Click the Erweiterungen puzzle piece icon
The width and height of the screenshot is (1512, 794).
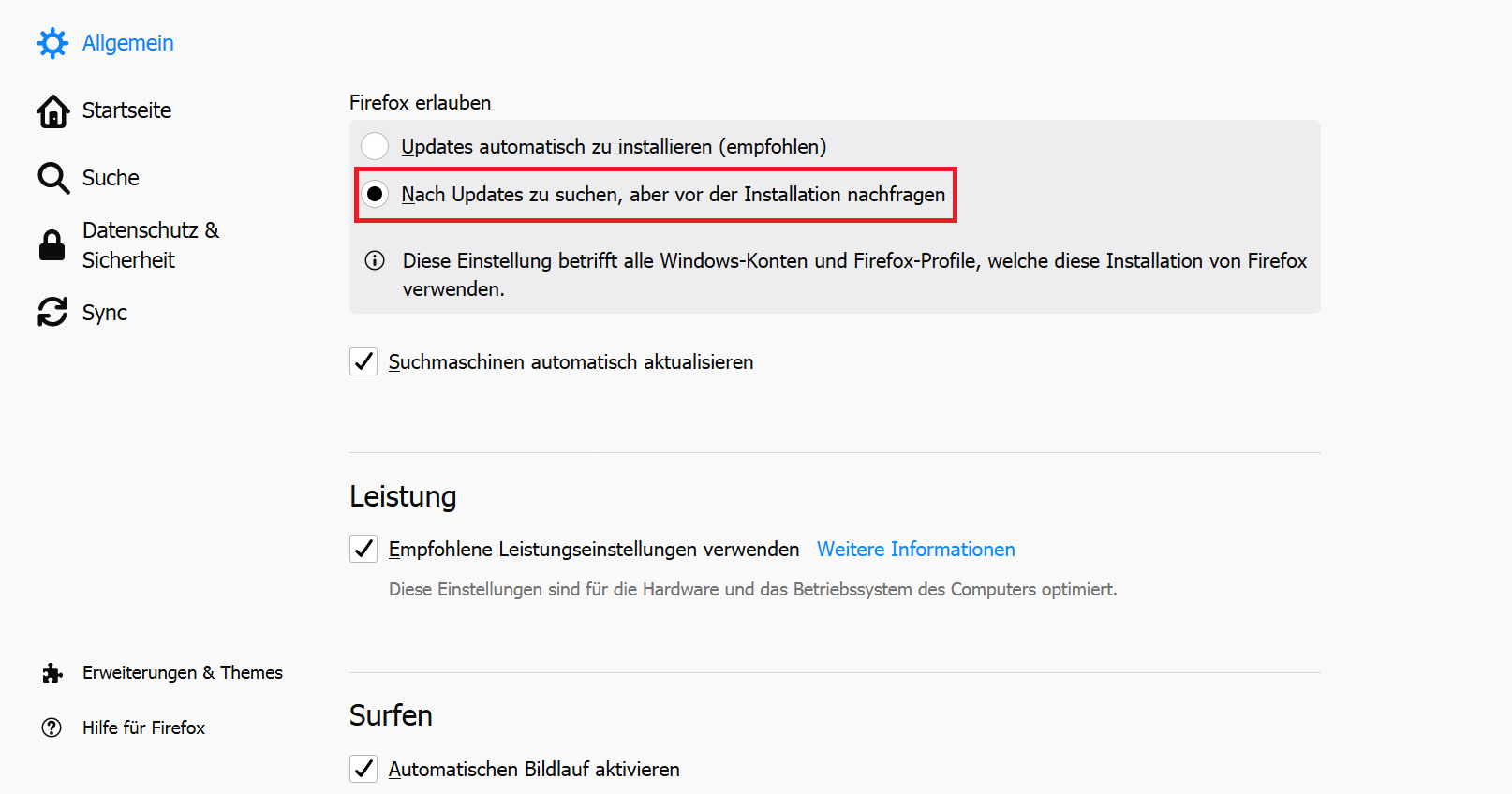(52, 673)
